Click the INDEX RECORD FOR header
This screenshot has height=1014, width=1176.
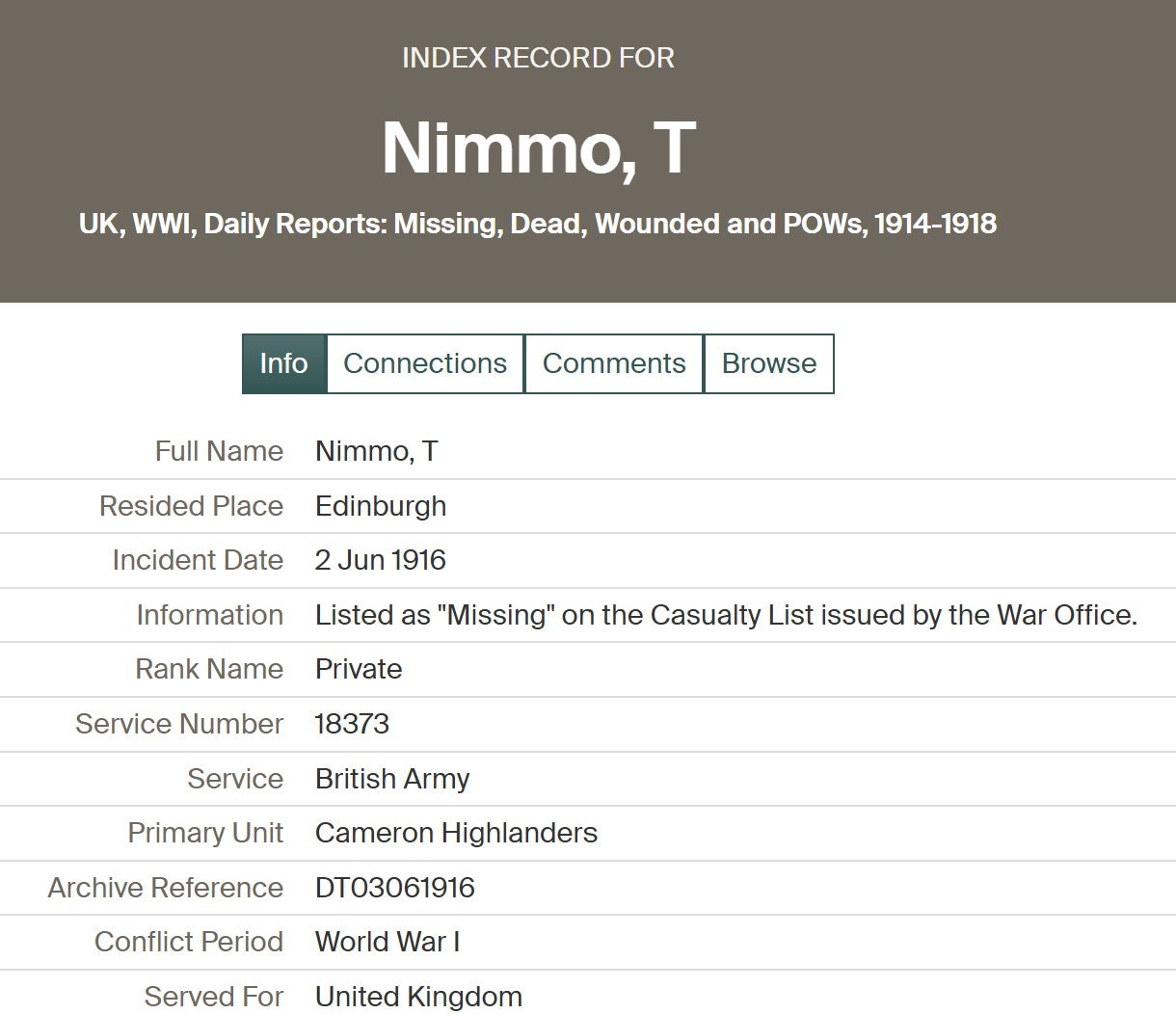pos(538,57)
